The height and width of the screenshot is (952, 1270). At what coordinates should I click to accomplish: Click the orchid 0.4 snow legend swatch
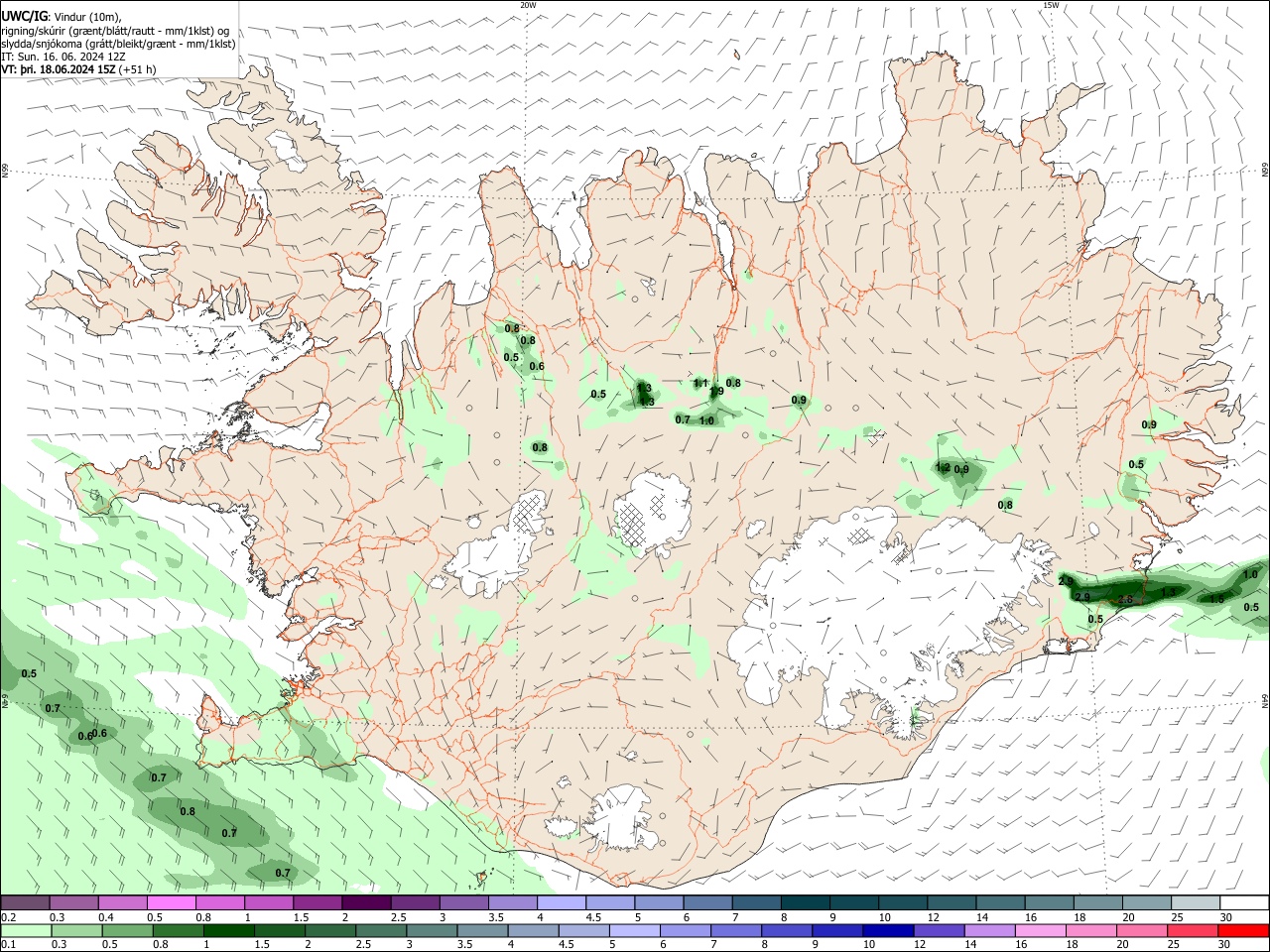coord(123,903)
